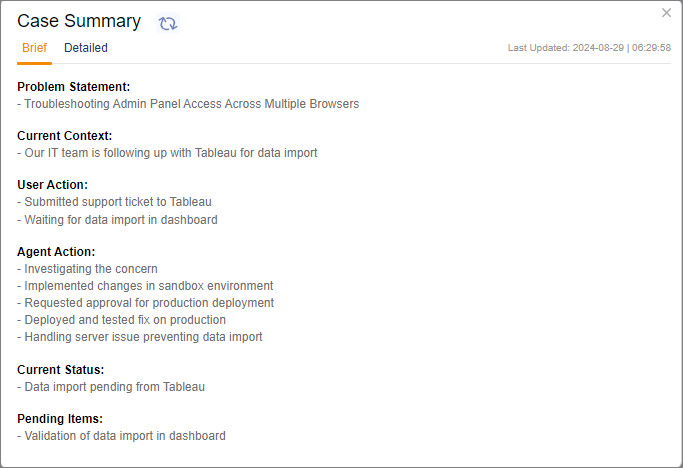The height and width of the screenshot is (468, 683).
Task: Select the Waiting for data import line
Action: (x=117, y=220)
